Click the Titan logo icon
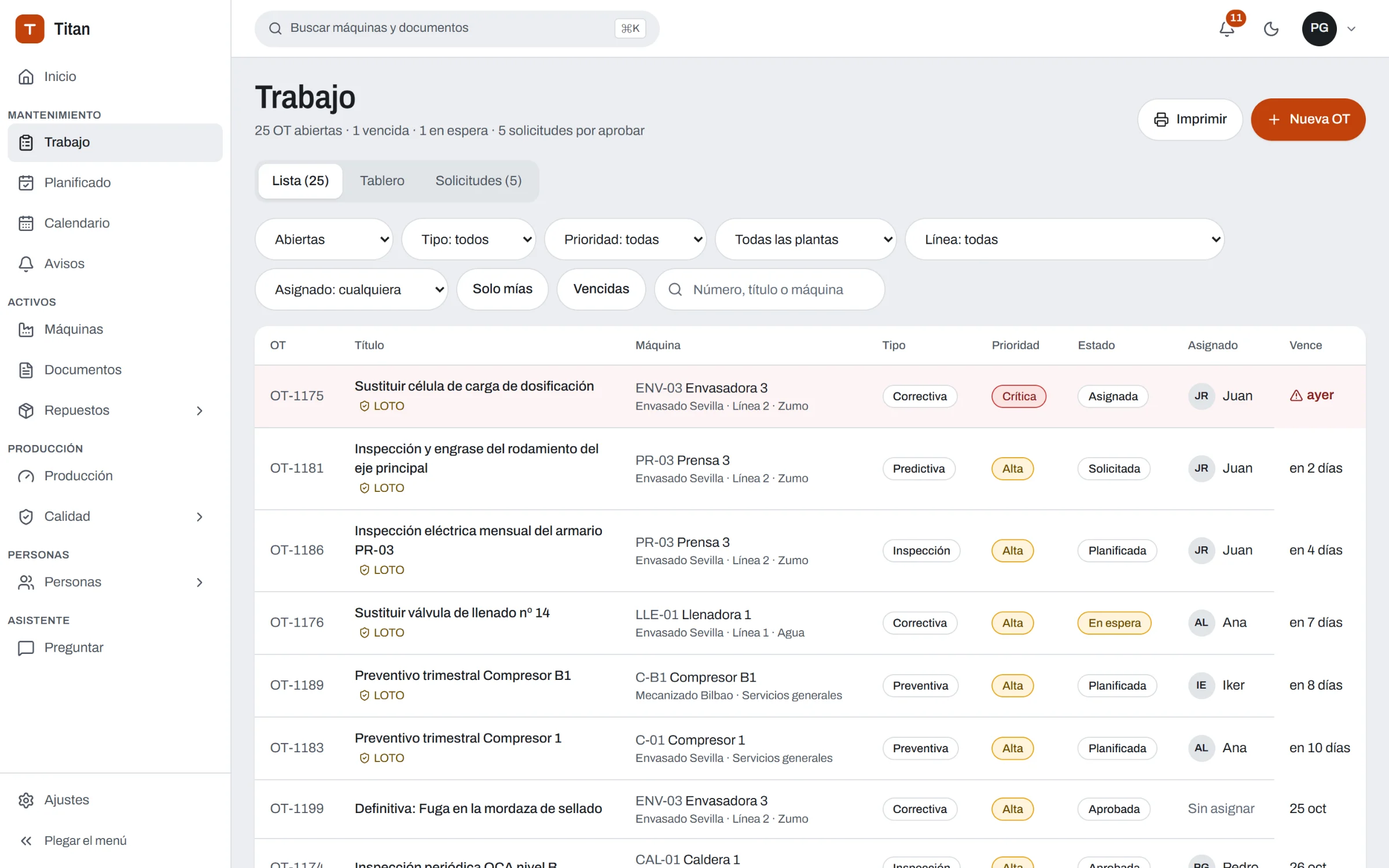Viewport: 1389px width, 868px height. coord(30,29)
